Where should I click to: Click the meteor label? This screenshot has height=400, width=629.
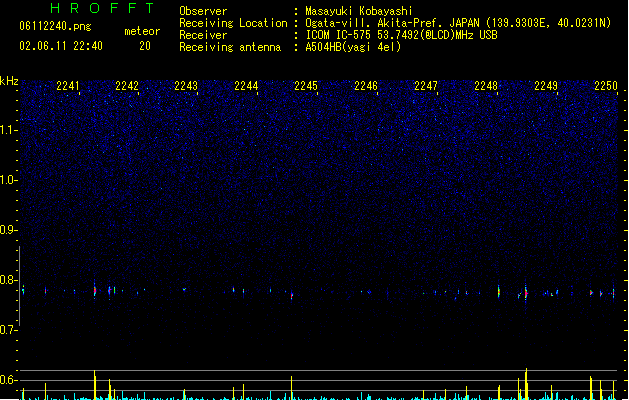pyautogui.click(x=142, y=31)
